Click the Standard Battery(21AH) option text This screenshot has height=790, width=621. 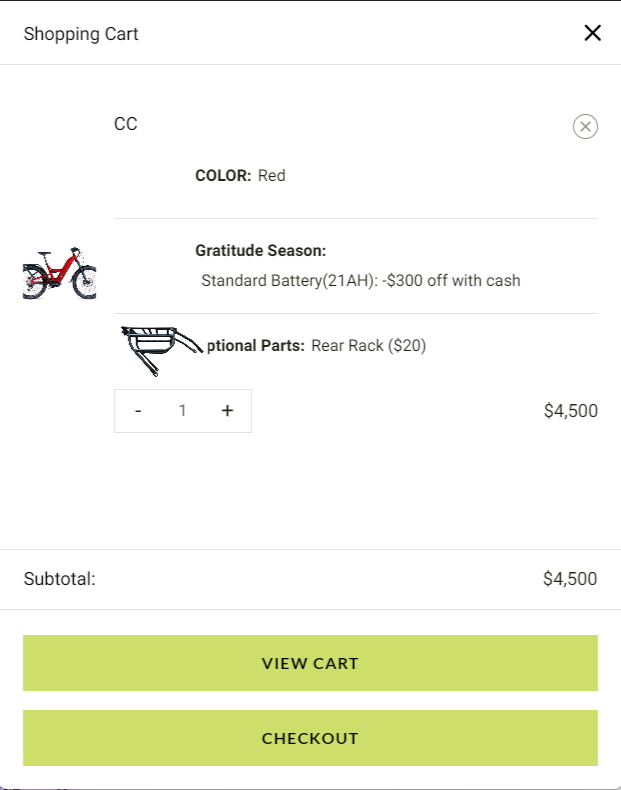click(361, 281)
